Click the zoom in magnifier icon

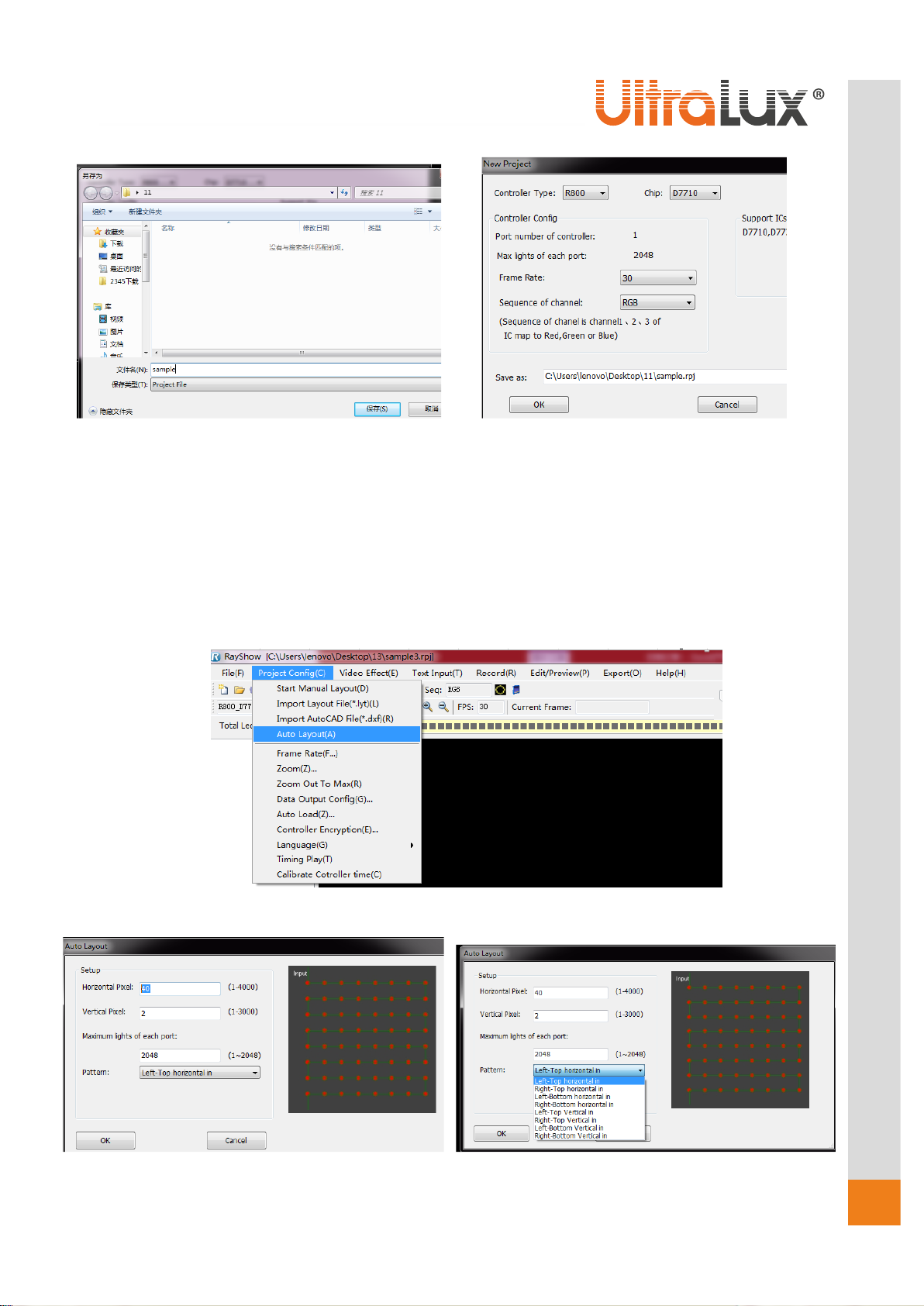[x=427, y=707]
